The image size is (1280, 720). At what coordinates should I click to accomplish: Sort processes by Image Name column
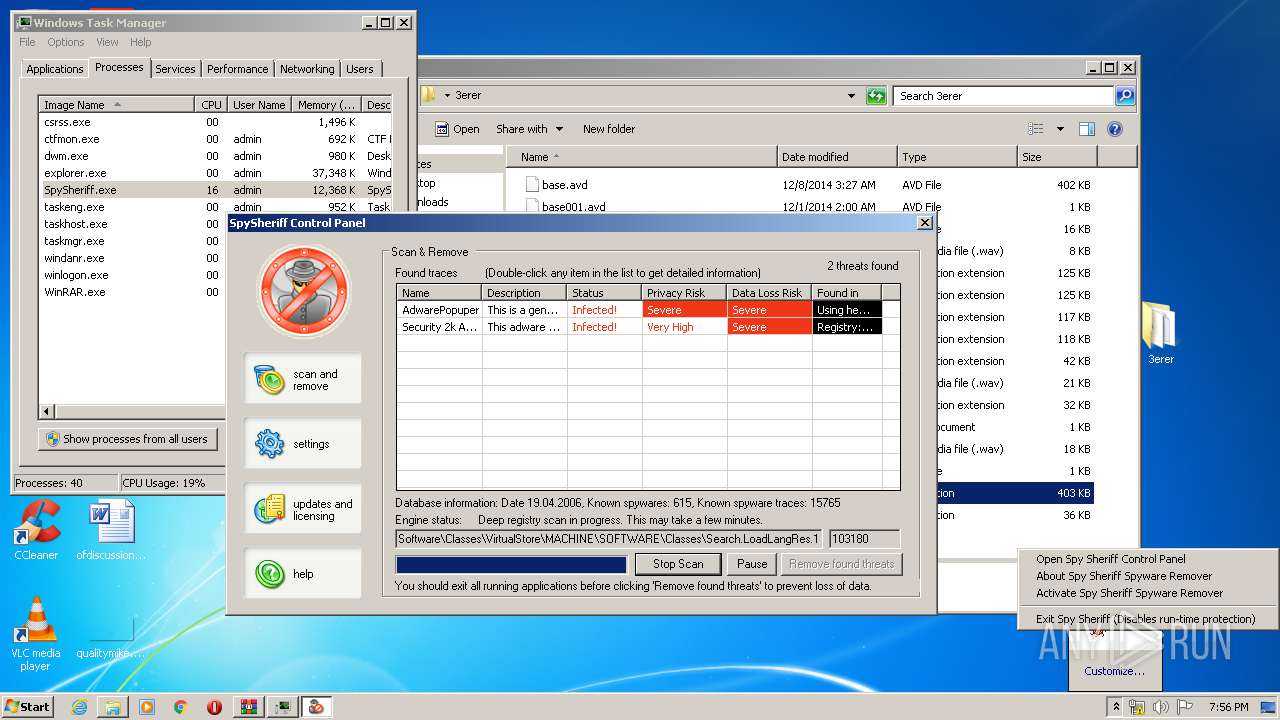pos(116,105)
